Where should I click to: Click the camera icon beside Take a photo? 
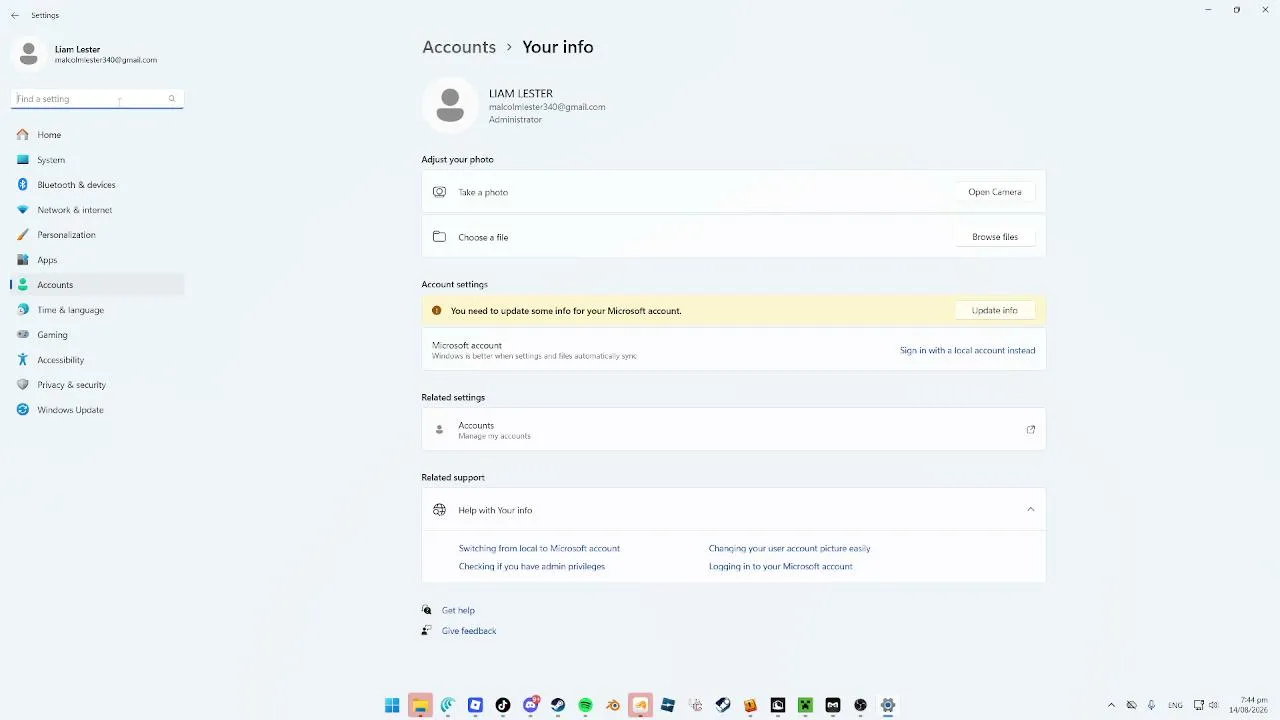pos(439,192)
